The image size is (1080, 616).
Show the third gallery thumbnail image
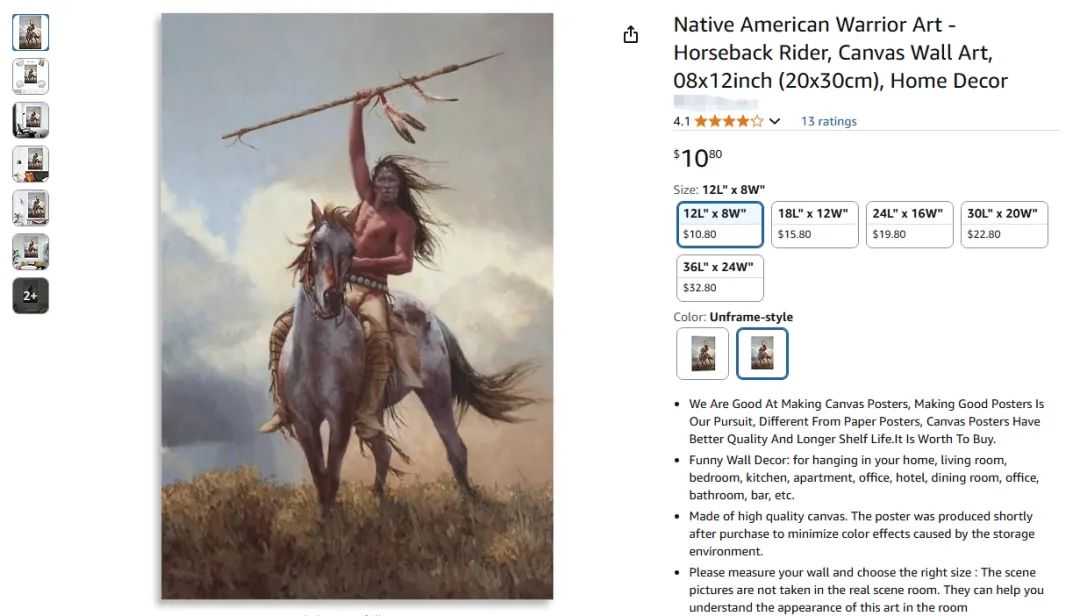coord(30,120)
